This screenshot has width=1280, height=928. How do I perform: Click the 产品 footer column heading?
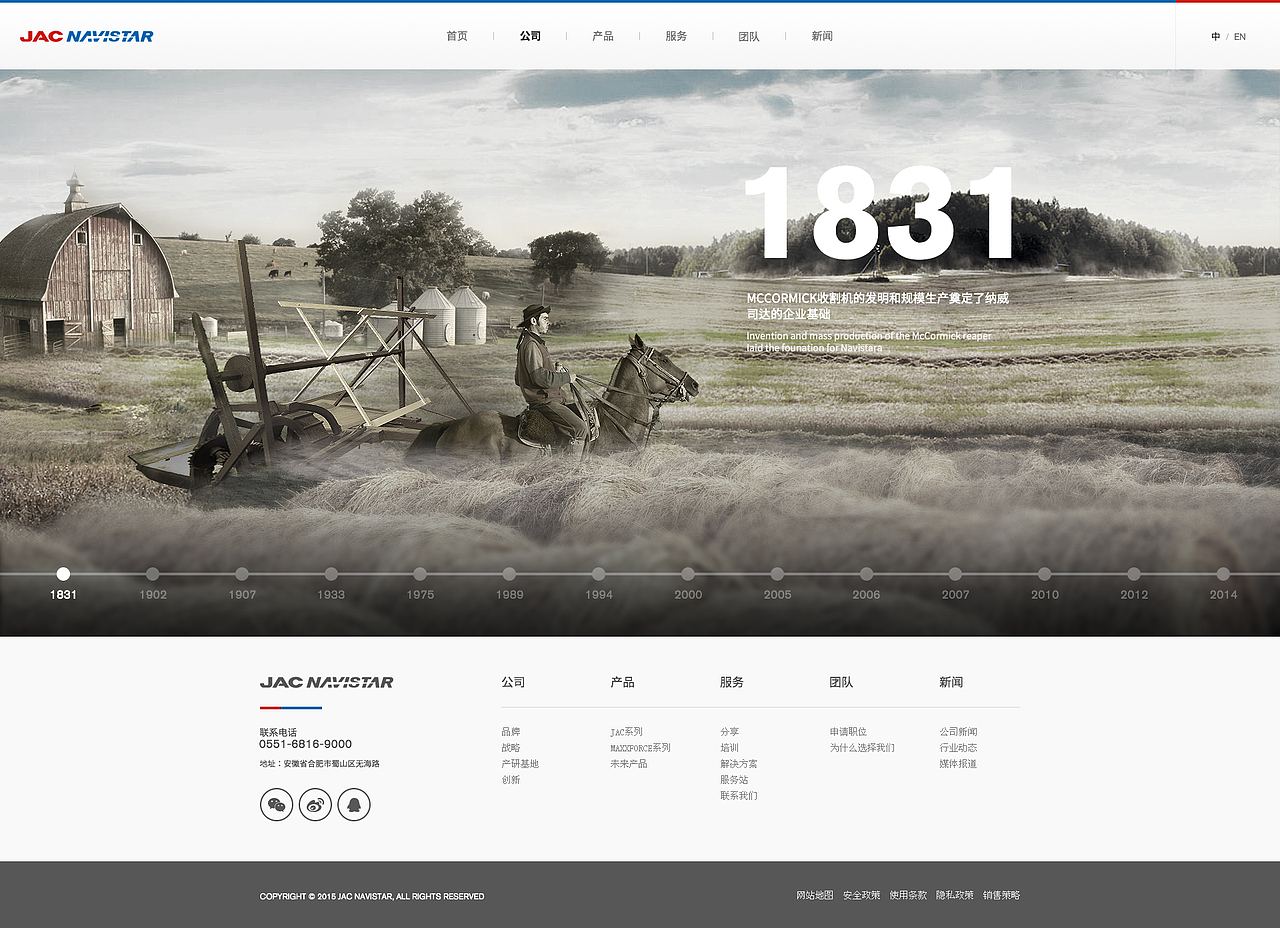tap(622, 682)
